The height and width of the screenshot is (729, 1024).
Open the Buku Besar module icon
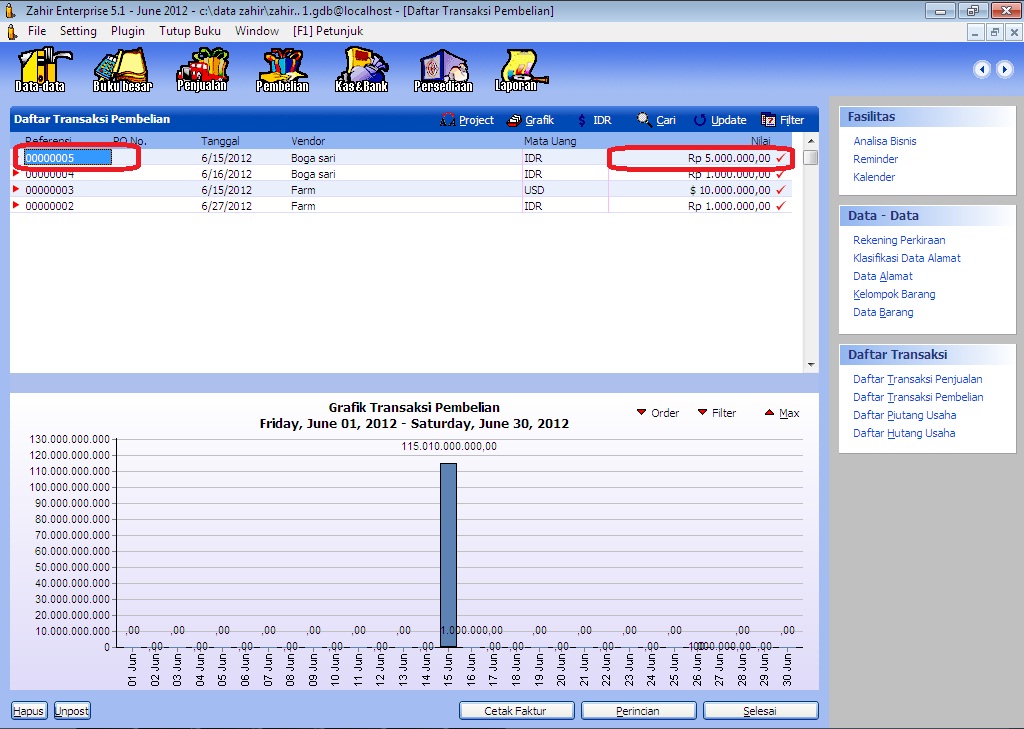click(121, 69)
